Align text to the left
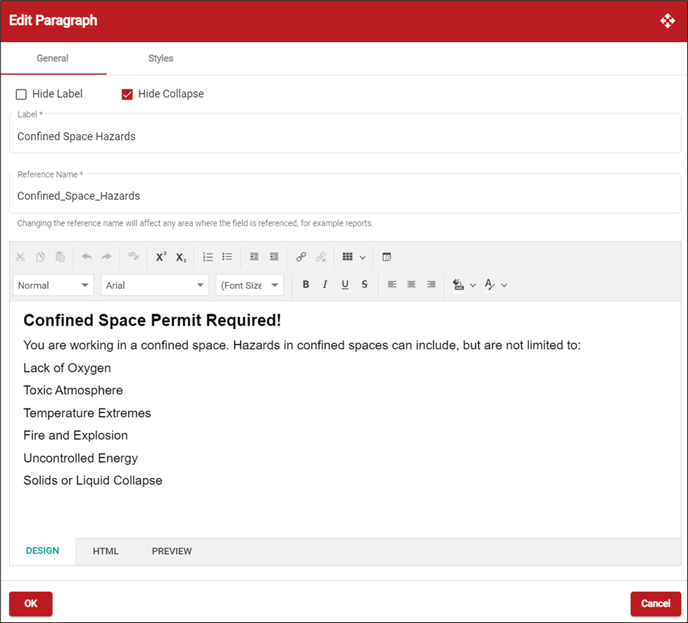 click(x=392, y=284)
